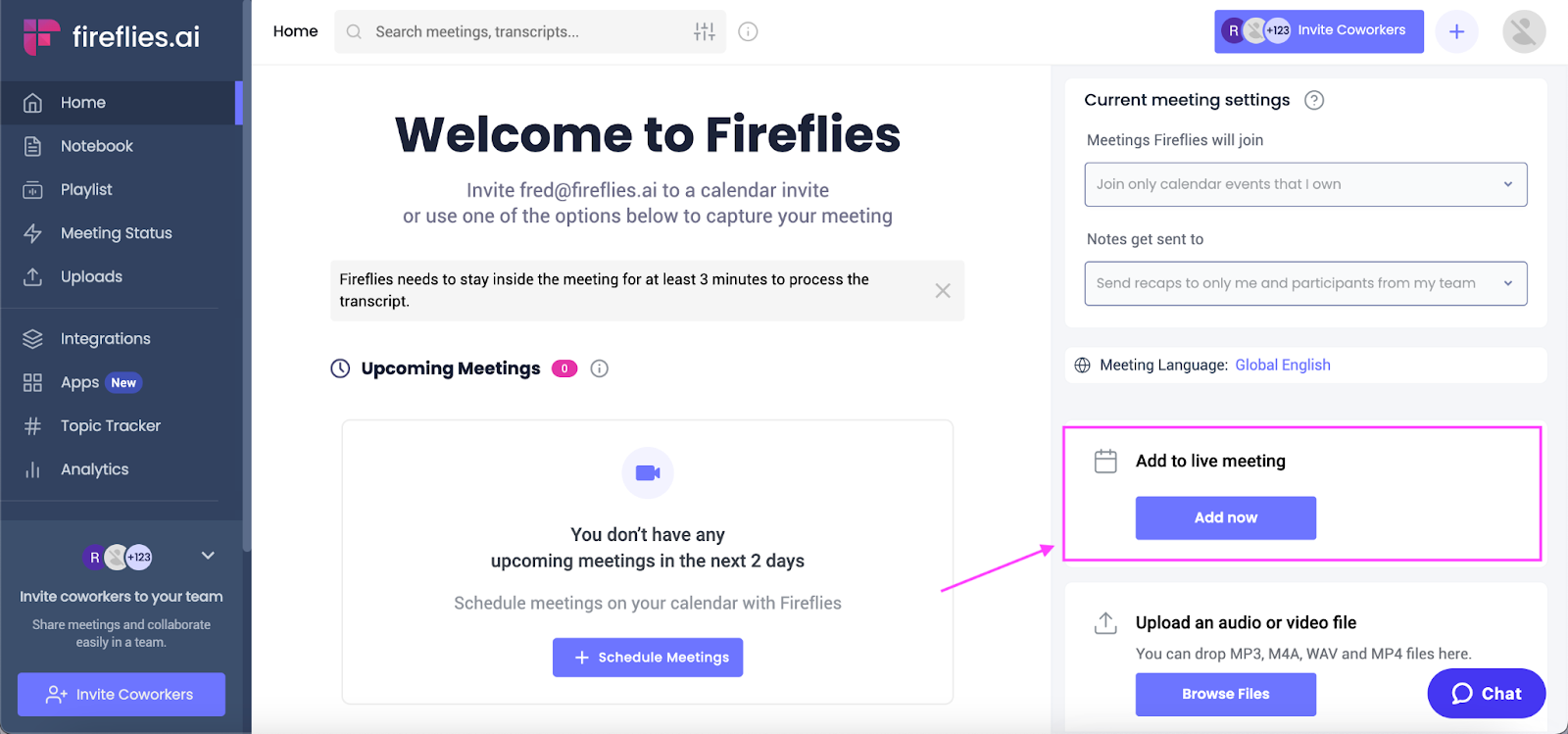Click the Add now button
The image size is (1568, 734).
pyautogui.click(x=1224, y=517)
